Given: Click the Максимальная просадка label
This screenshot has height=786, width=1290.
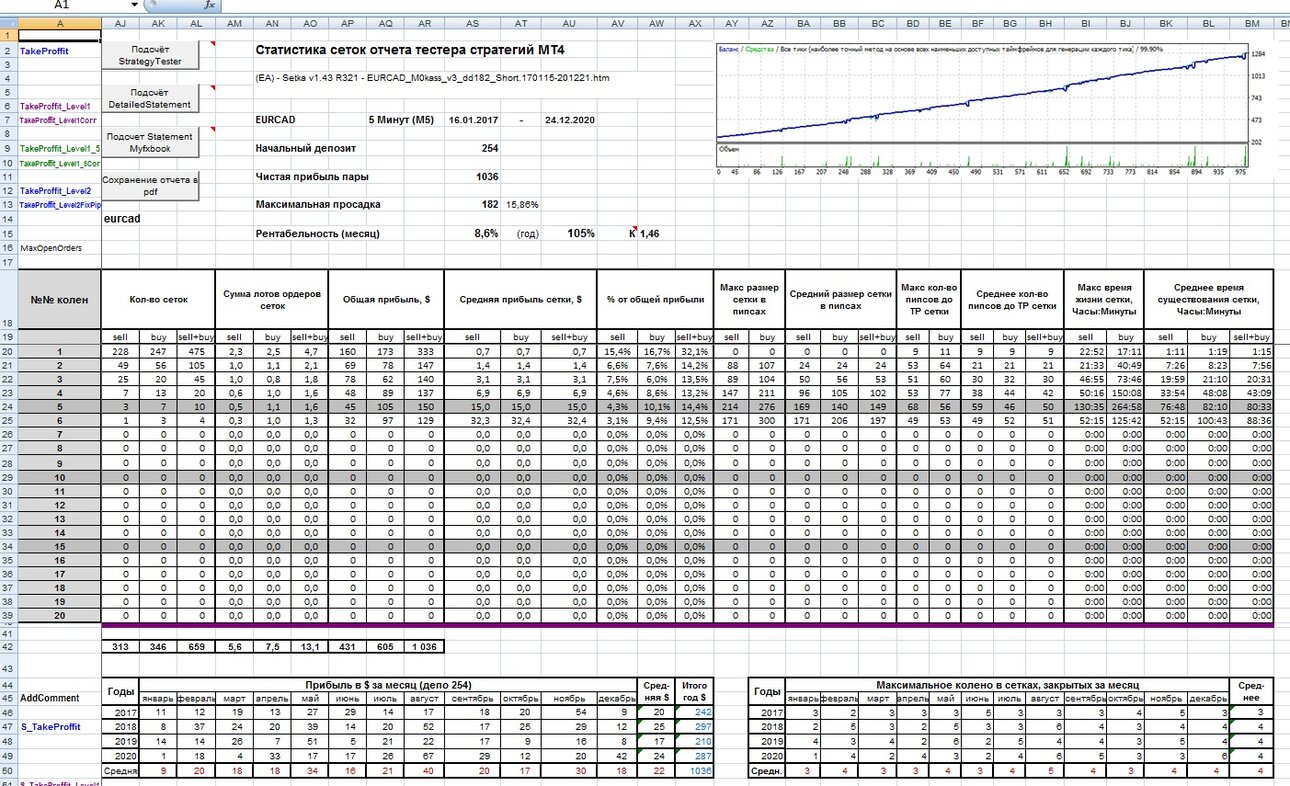Looking at the screenshot, I should point(318,204).
